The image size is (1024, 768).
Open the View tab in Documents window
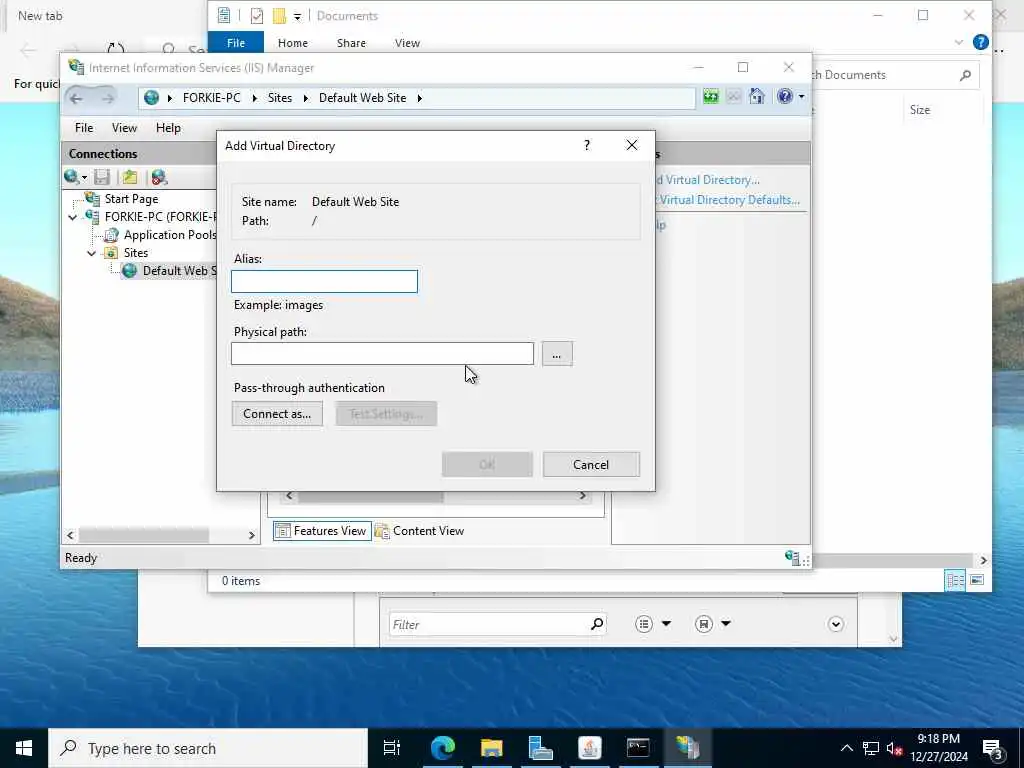pyautogui.click(x=408, y=43)
